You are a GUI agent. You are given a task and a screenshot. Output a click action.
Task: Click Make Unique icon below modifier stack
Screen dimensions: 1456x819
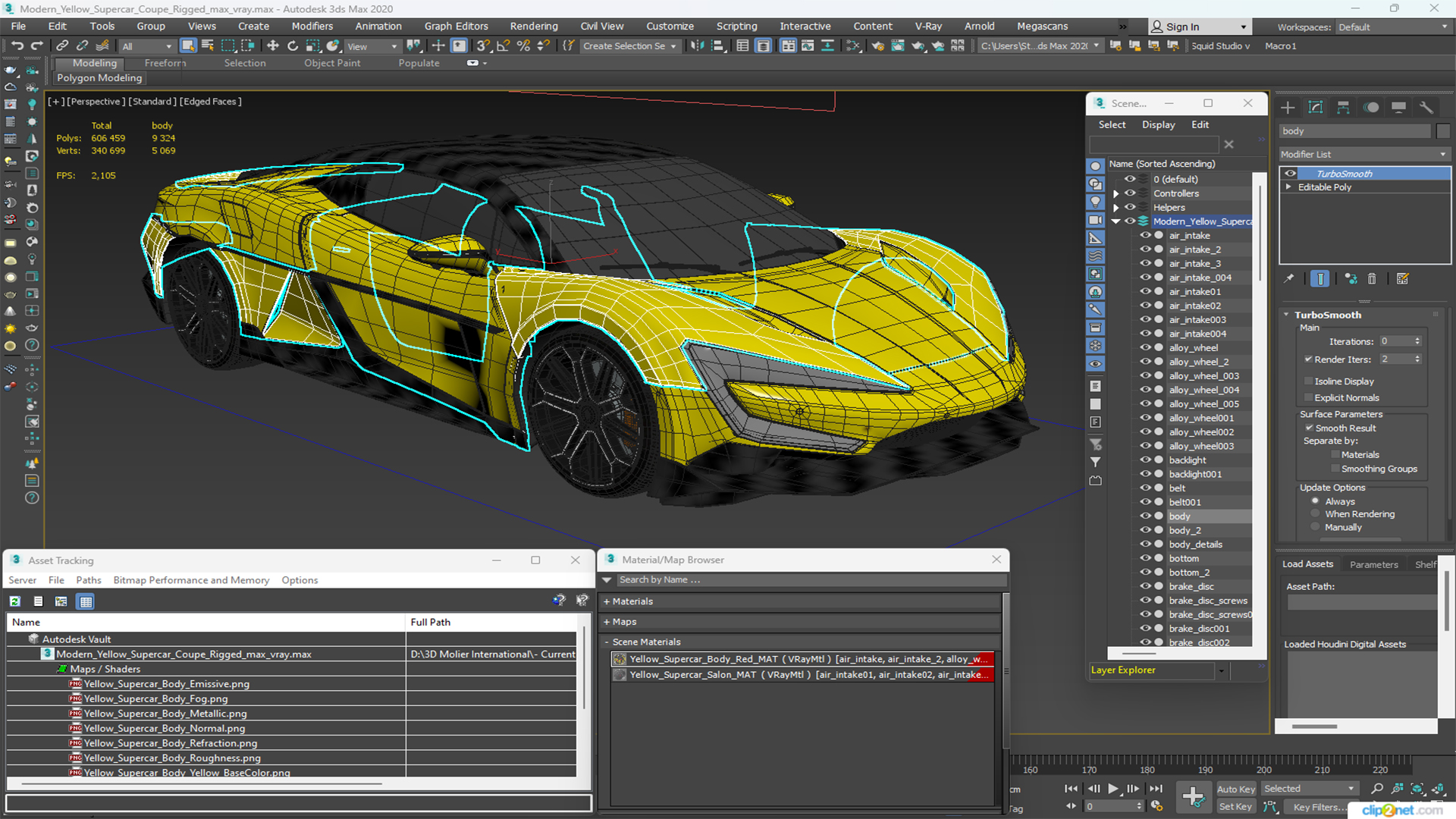coord(1351,279)
